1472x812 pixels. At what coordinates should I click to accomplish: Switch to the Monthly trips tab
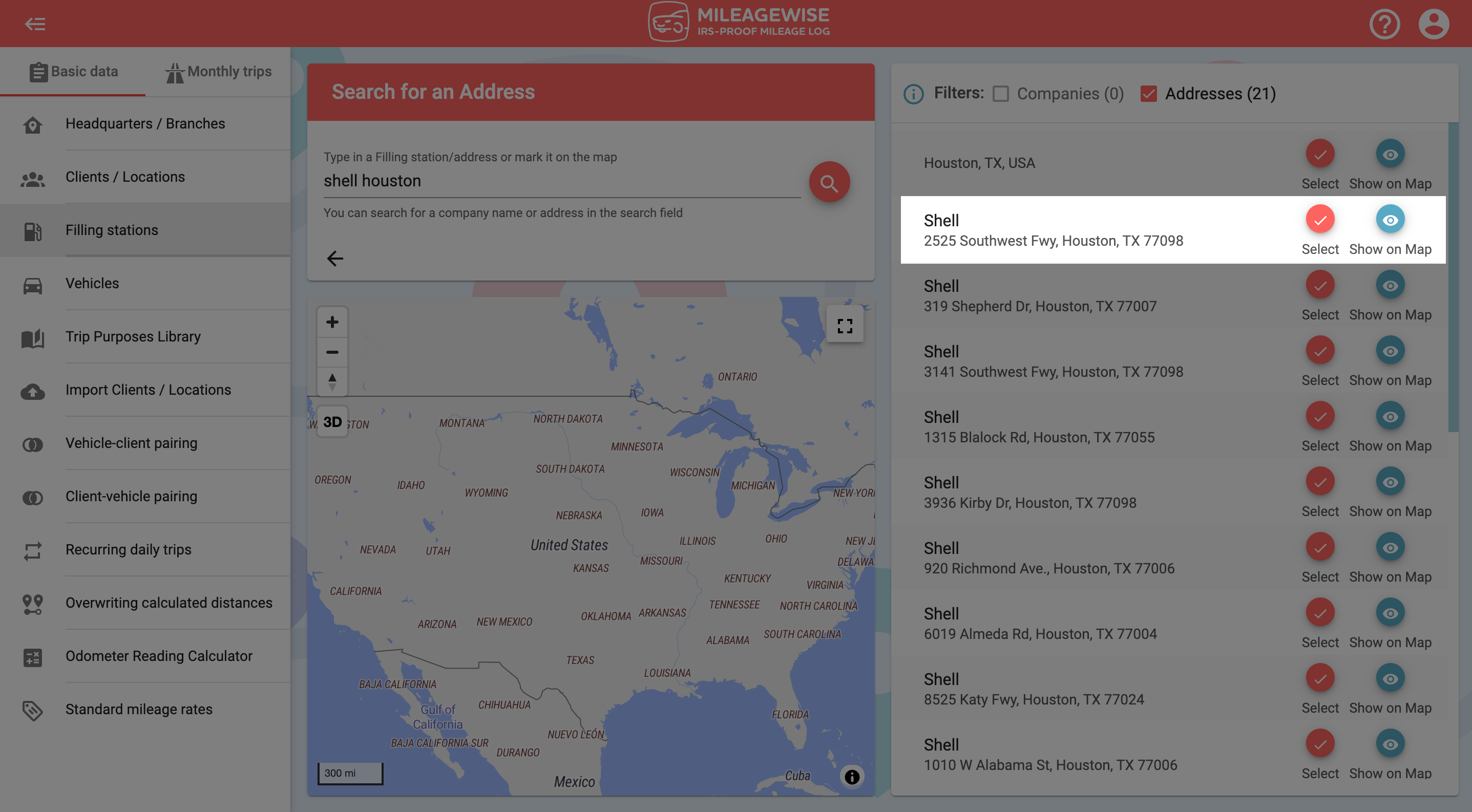click(x=218, y=72)
